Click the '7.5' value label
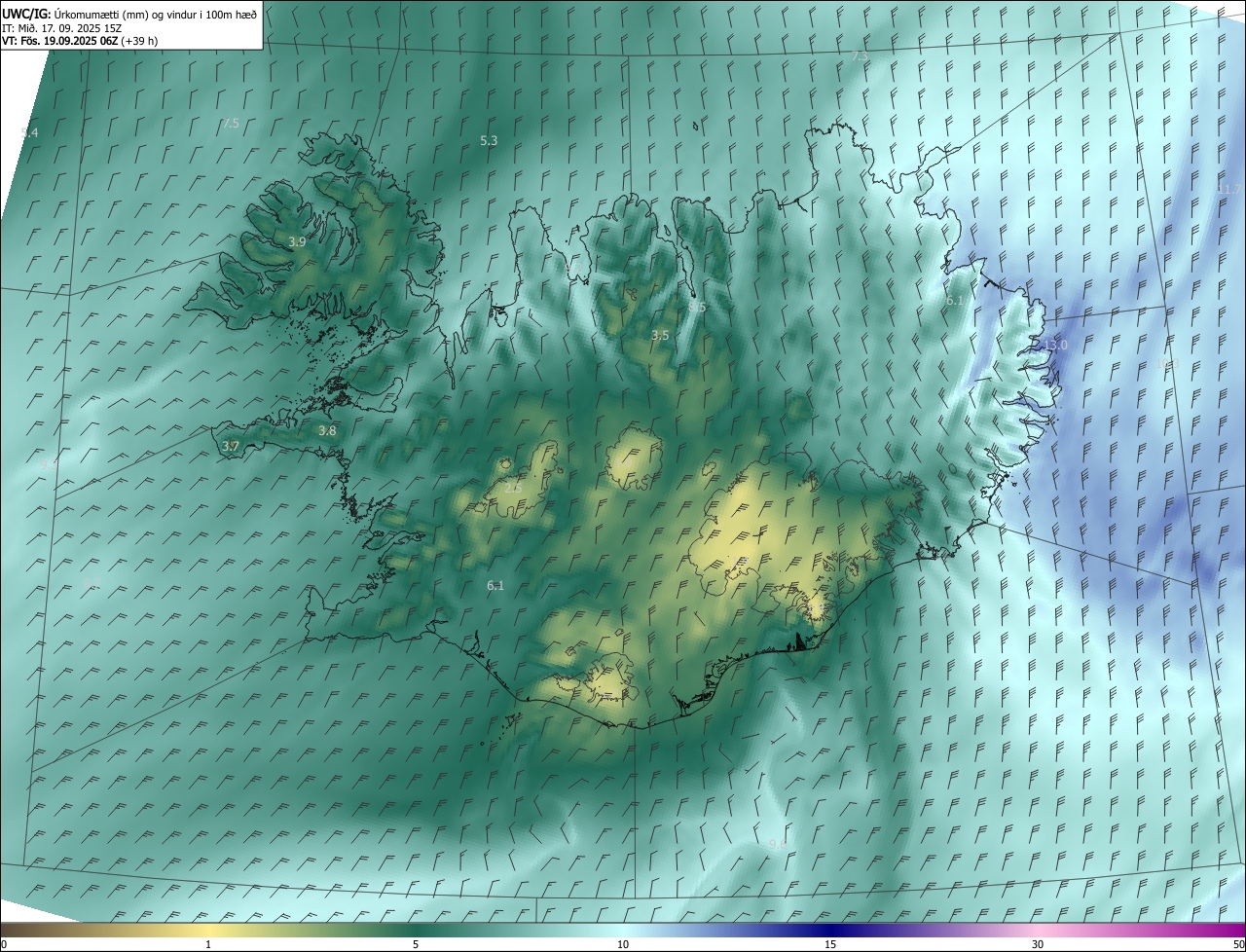Viewport: 1246px width, 952px height. (231, 124)
